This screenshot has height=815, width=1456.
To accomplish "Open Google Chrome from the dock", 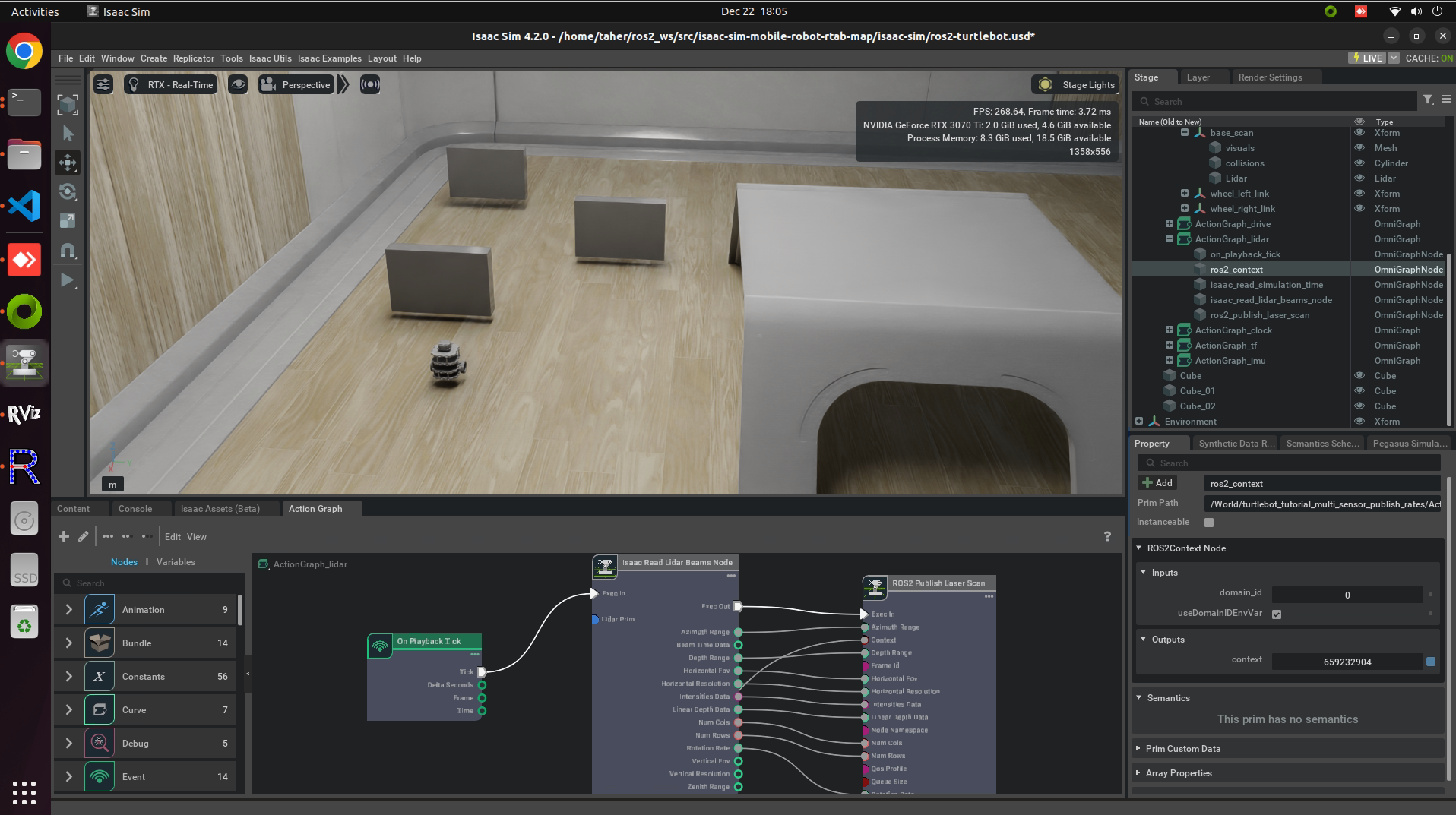I will 24,52.
